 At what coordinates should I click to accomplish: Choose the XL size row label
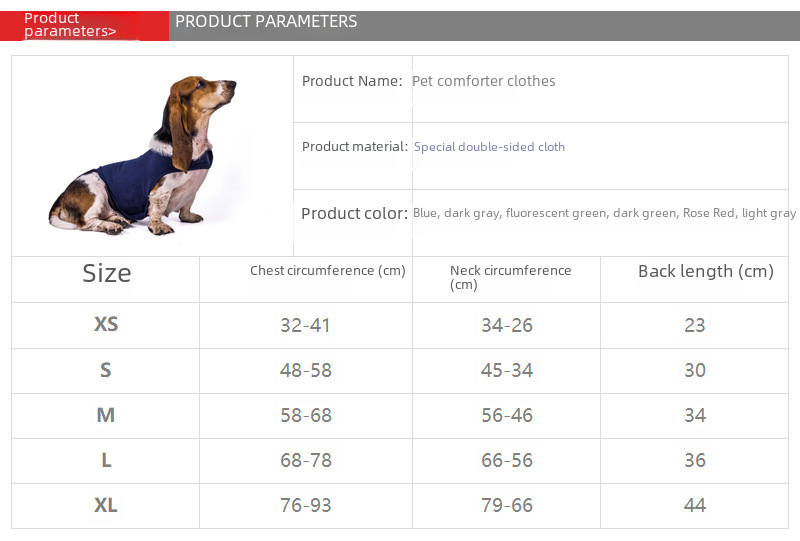(x=106, y=505)
